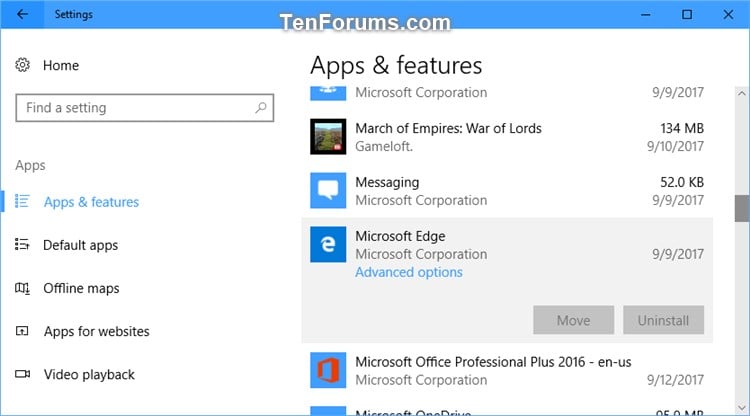Click the Video playback camera icon

click(22, 374)
